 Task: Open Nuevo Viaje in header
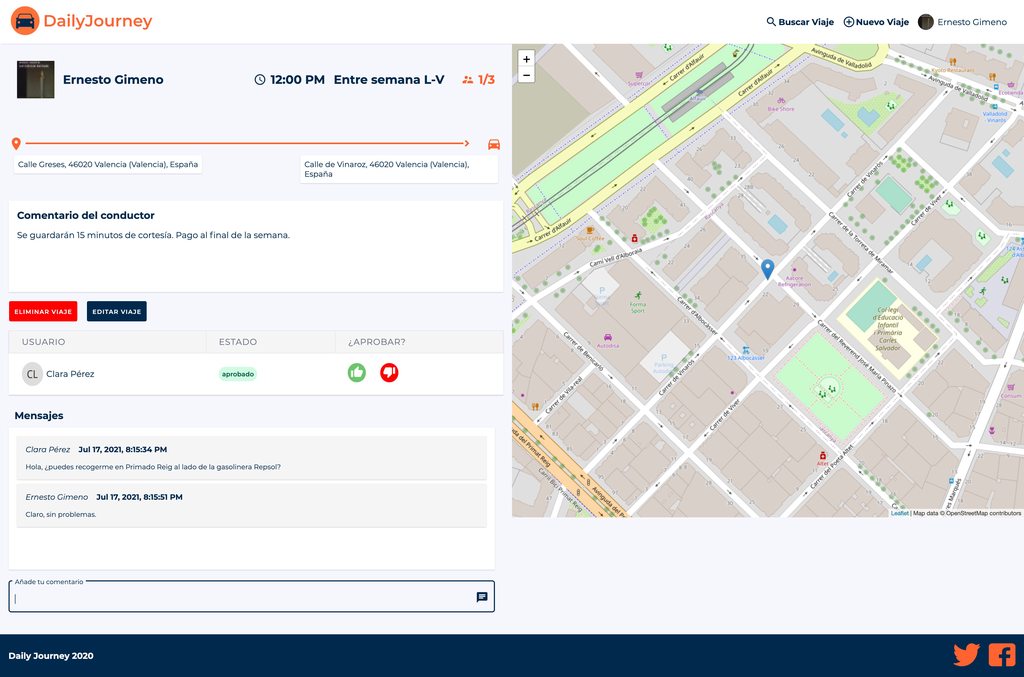coord(876,22)
